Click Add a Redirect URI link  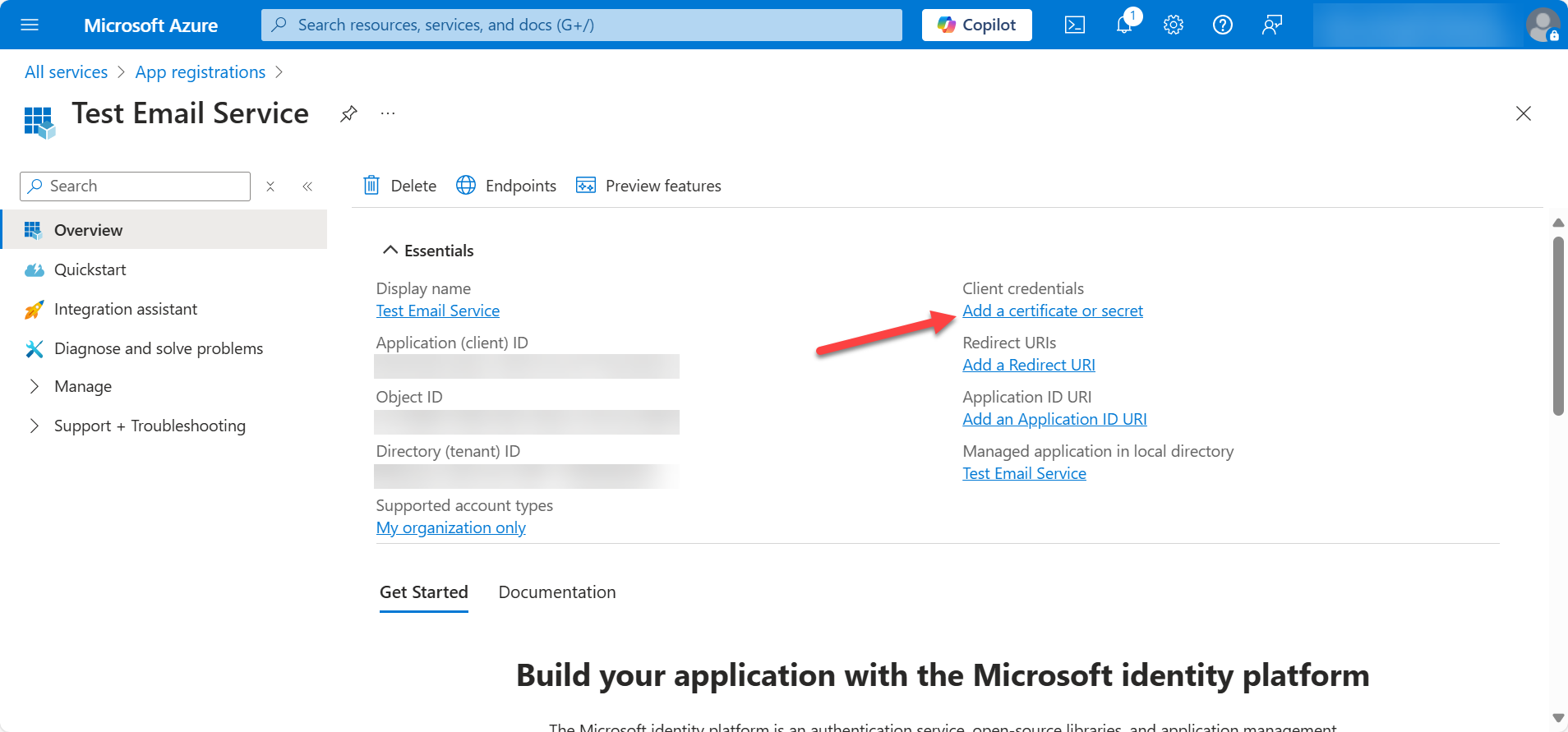coord(1029,365)
